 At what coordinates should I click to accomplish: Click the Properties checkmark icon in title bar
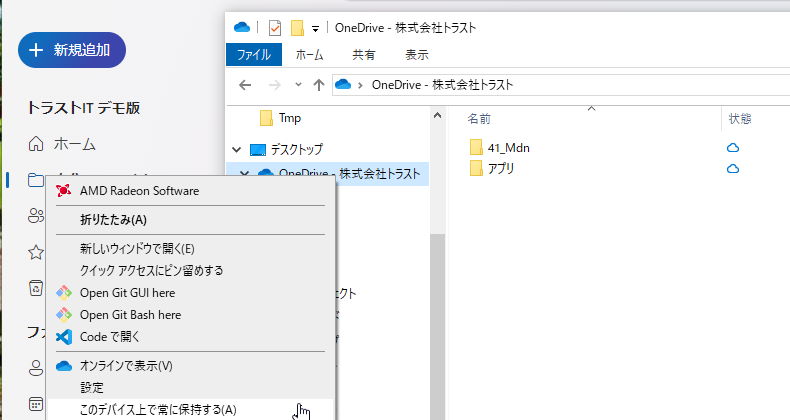point(275,27)
